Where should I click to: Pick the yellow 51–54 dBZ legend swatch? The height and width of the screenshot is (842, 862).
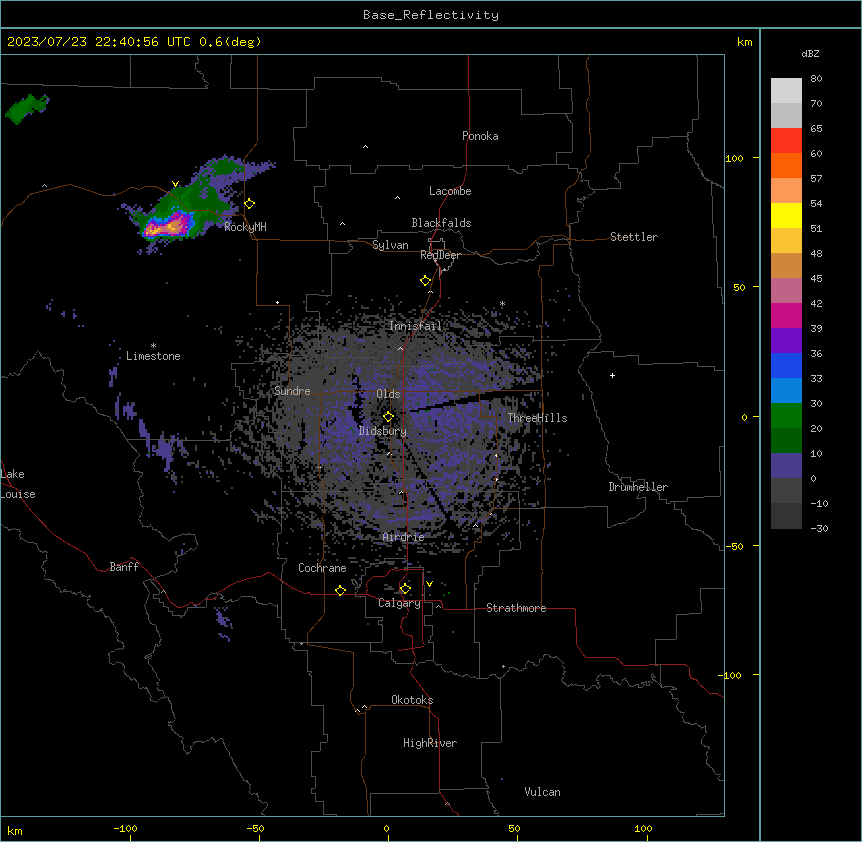point(786,215)
